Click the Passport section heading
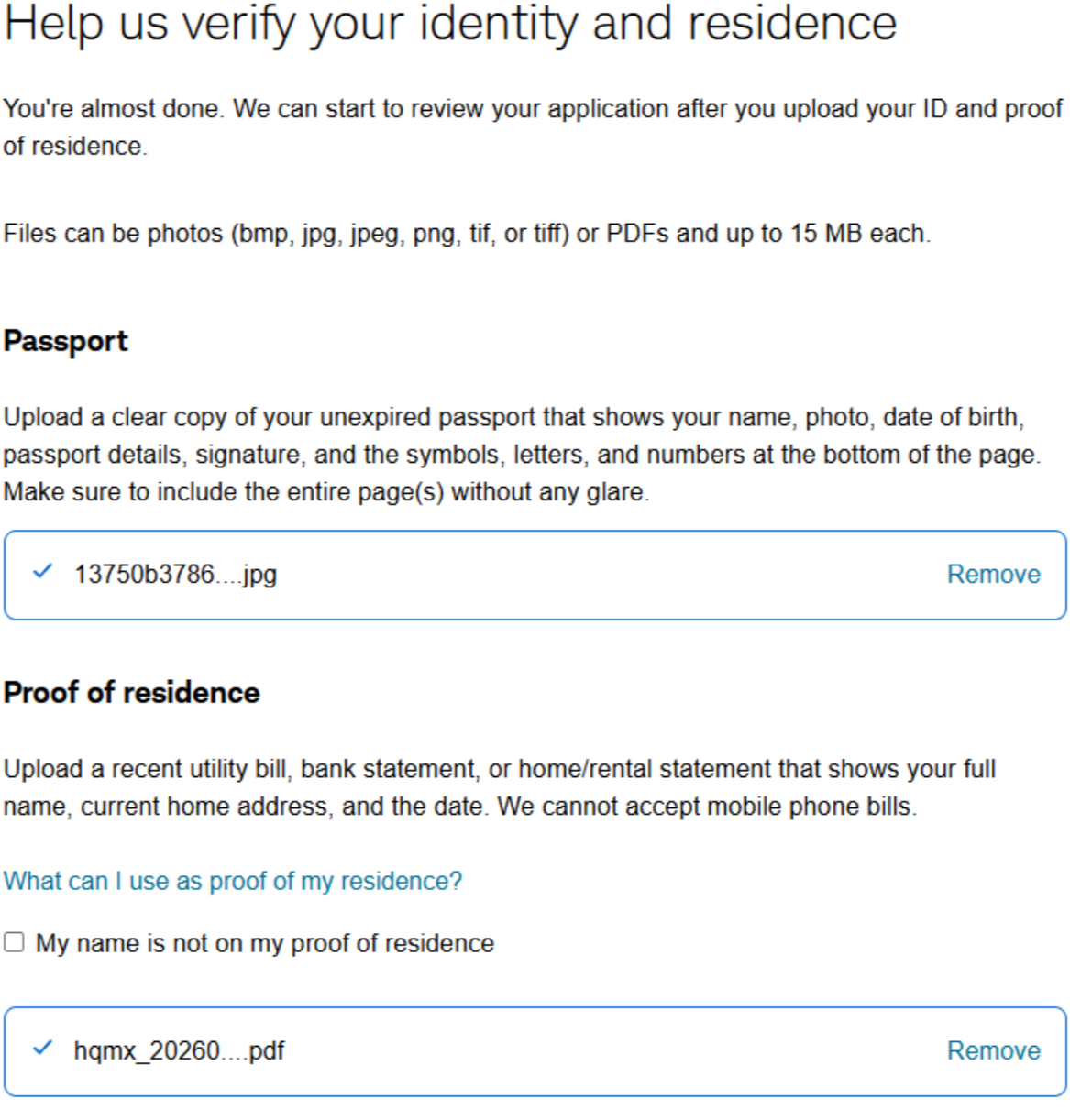1070x1120 pixels. (65, 341)
